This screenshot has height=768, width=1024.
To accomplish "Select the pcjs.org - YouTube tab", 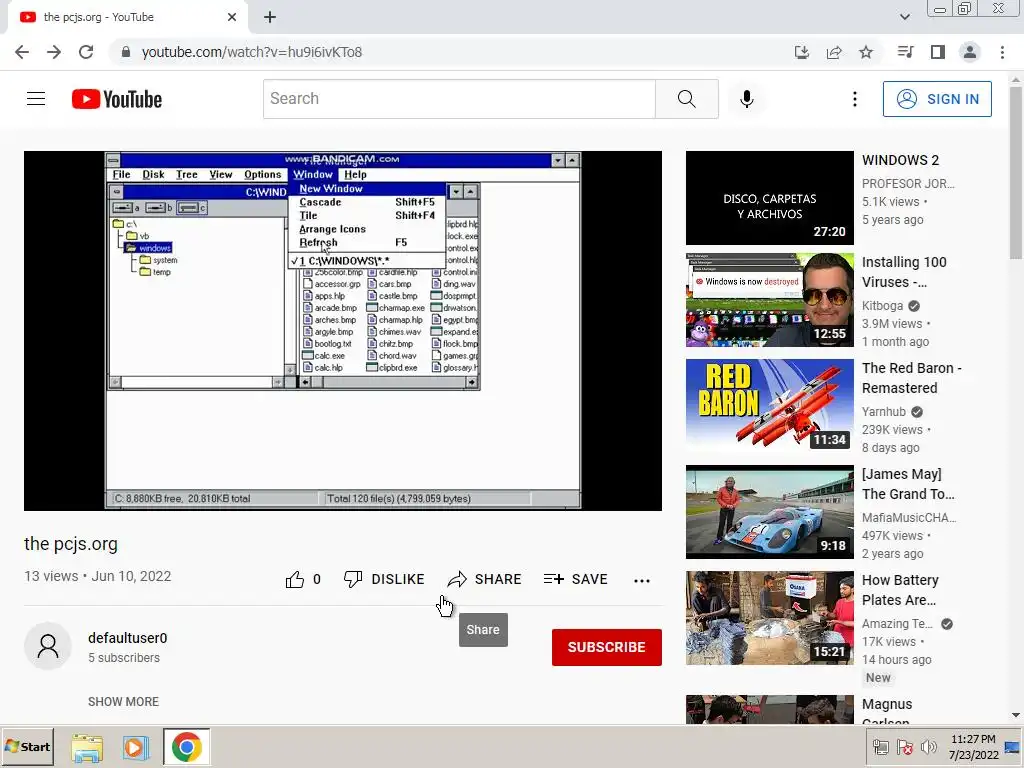I will (127, 17).
